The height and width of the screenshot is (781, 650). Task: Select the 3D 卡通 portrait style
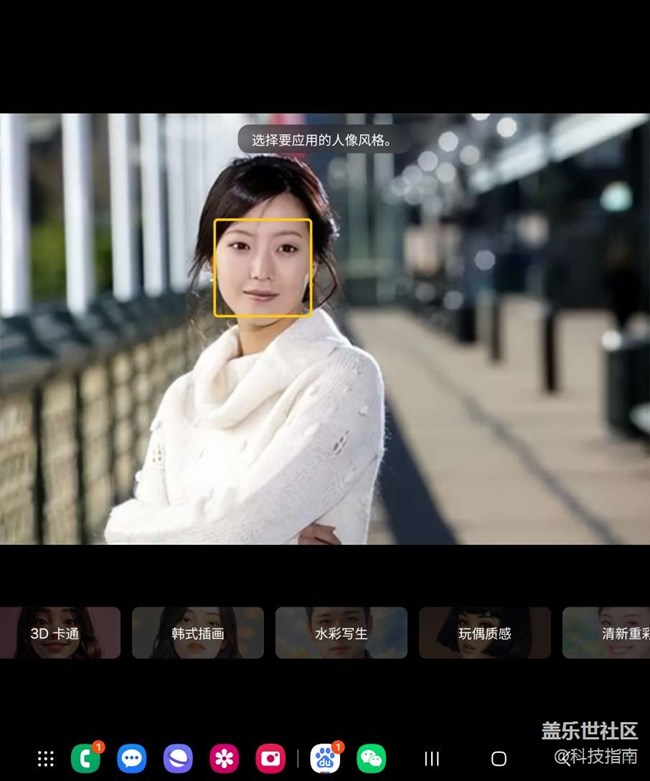(60, 633)
